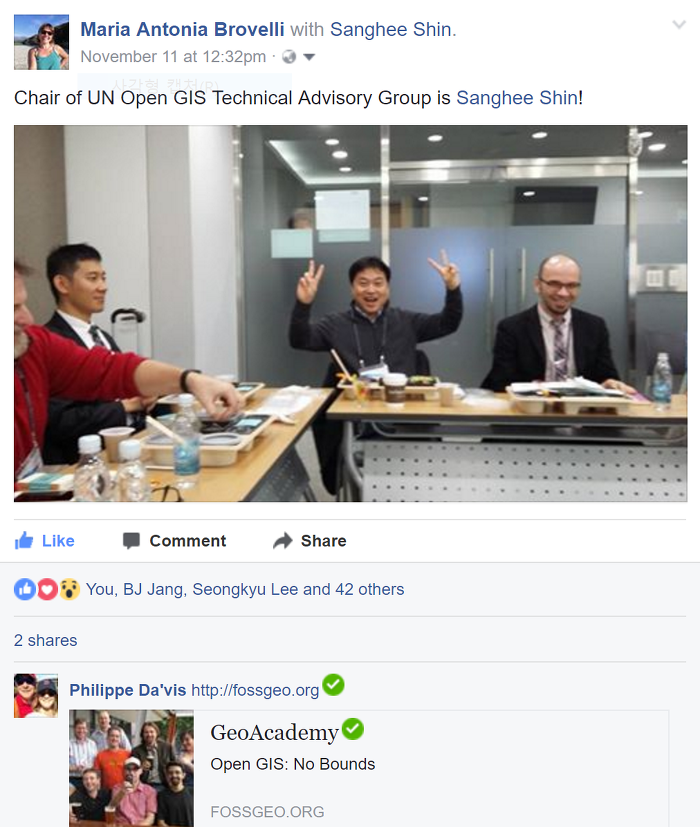Image resolution: width=700 pixels, height=827 pixels.
Task: View list of people who reacted
Action: click(x=245, y=589)
